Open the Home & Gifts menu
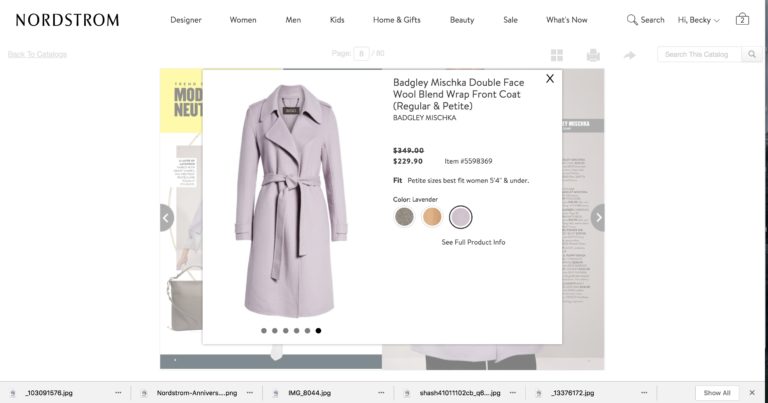768x403 pixels. coord(397,20)
